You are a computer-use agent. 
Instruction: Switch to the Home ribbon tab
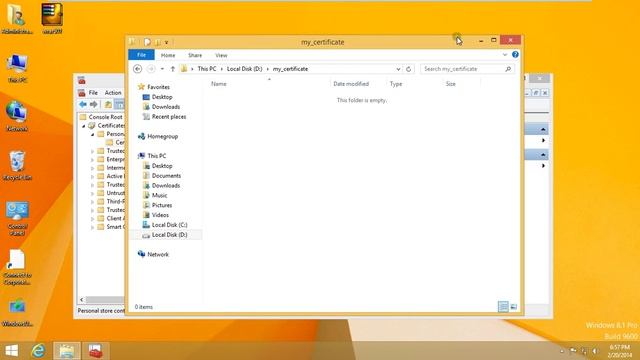tap(168, 55)
